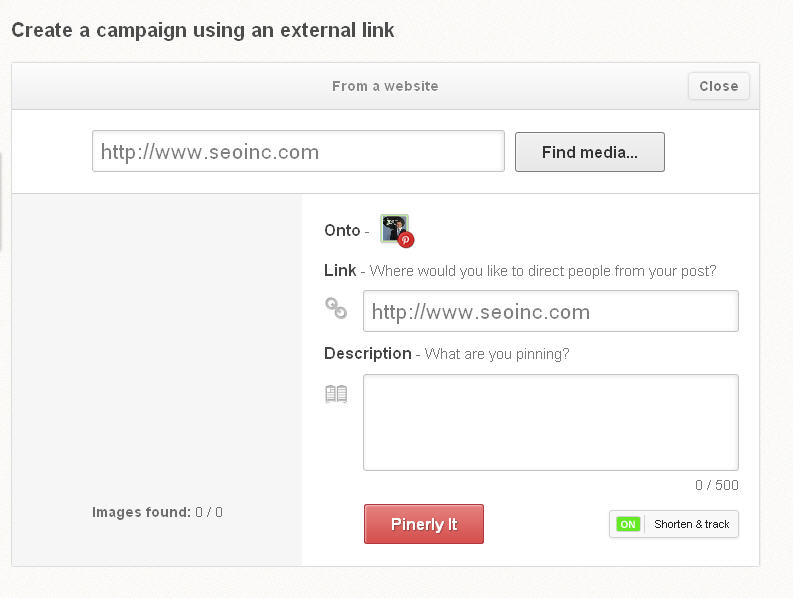Focus the Link destination URL field
Screen dimensions: 793x598
(x=550, y=311)
